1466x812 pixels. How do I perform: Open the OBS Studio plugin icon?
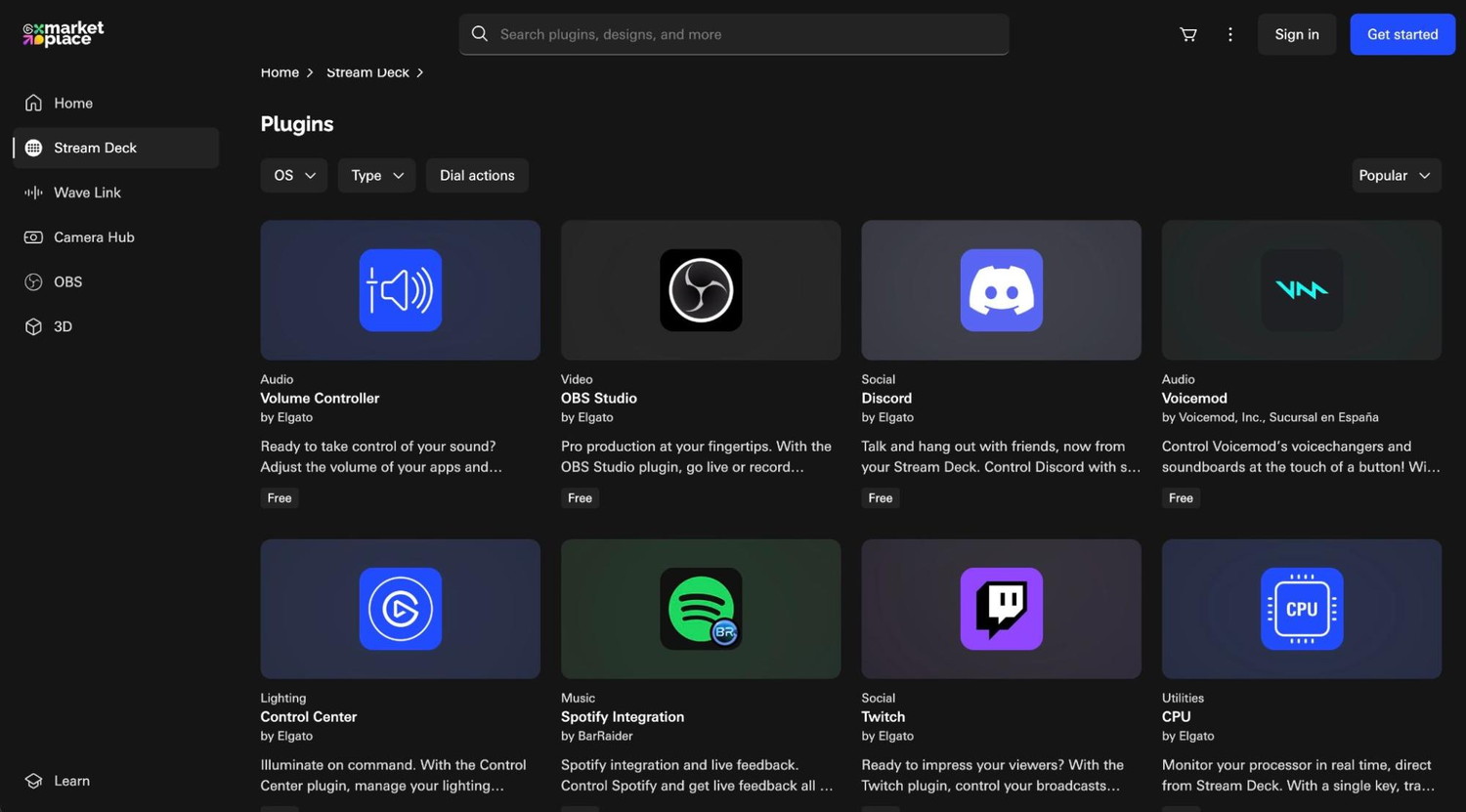pos(700,290)
